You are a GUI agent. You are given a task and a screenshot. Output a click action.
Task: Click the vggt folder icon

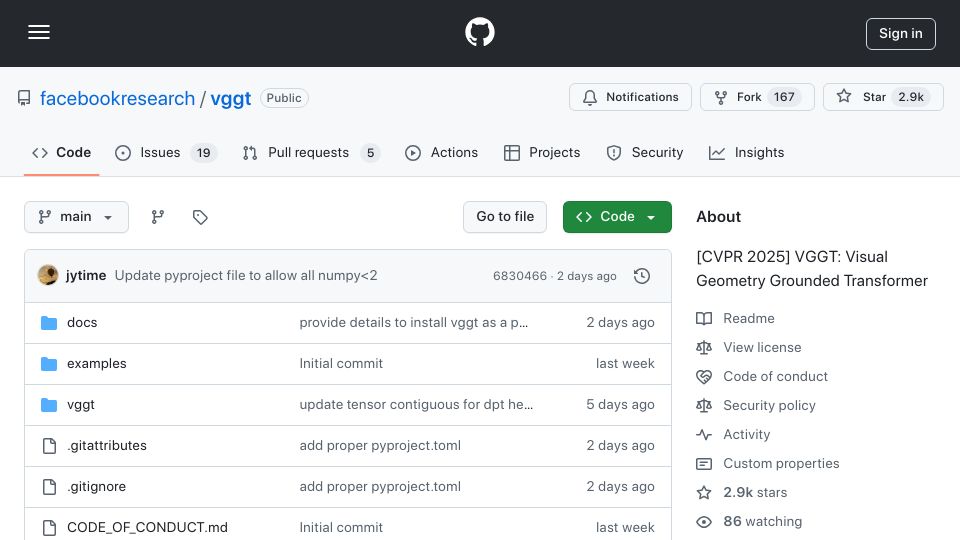click(49, 405)
